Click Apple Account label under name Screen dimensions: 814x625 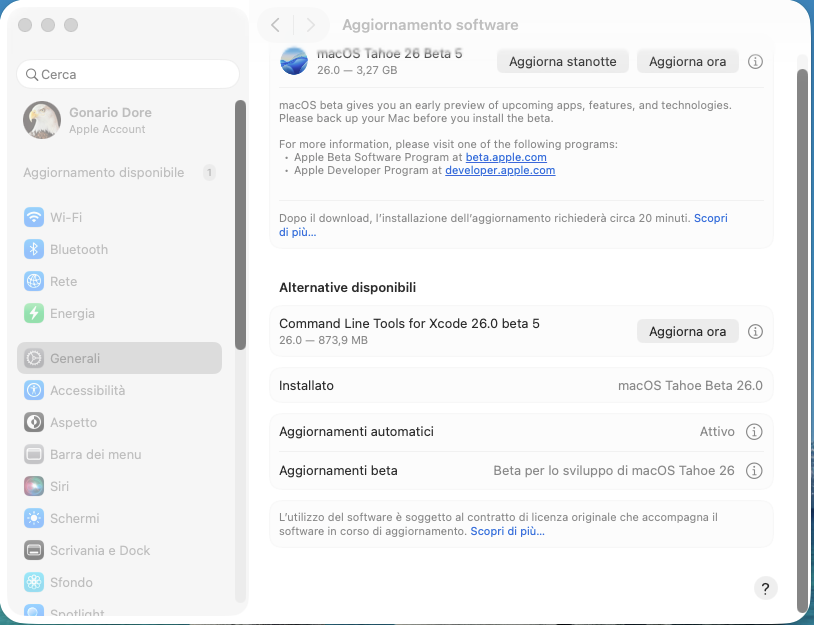click(x=107, y=129)
